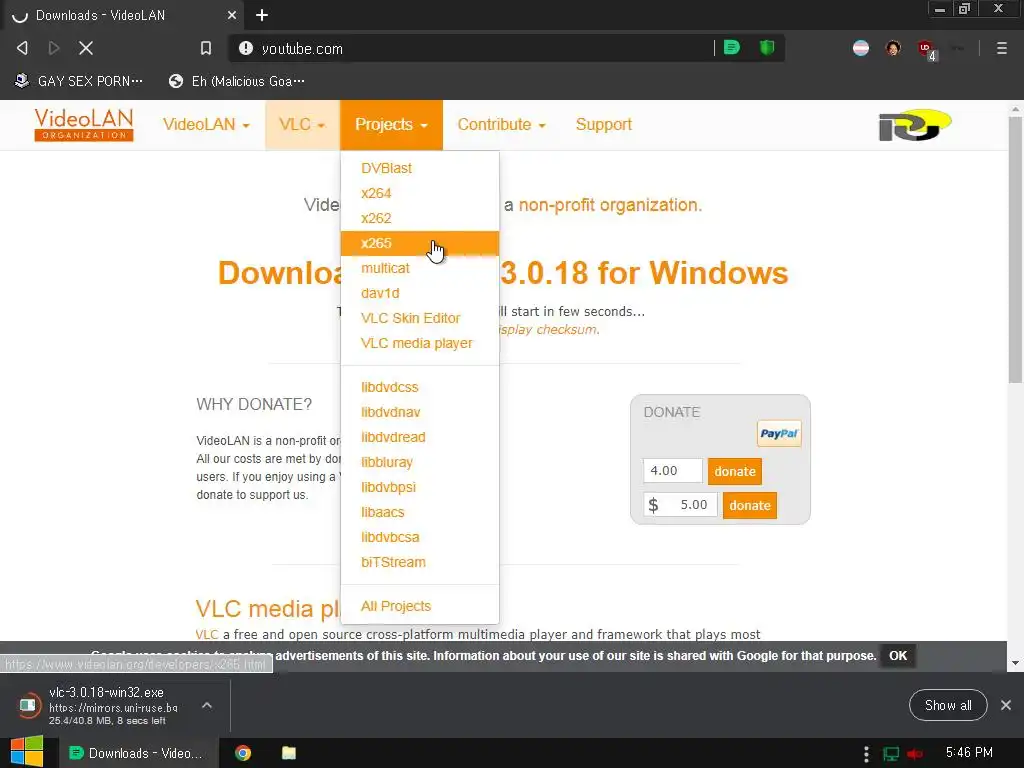Select x265 from Projects menu

click(x=420, y=243)
